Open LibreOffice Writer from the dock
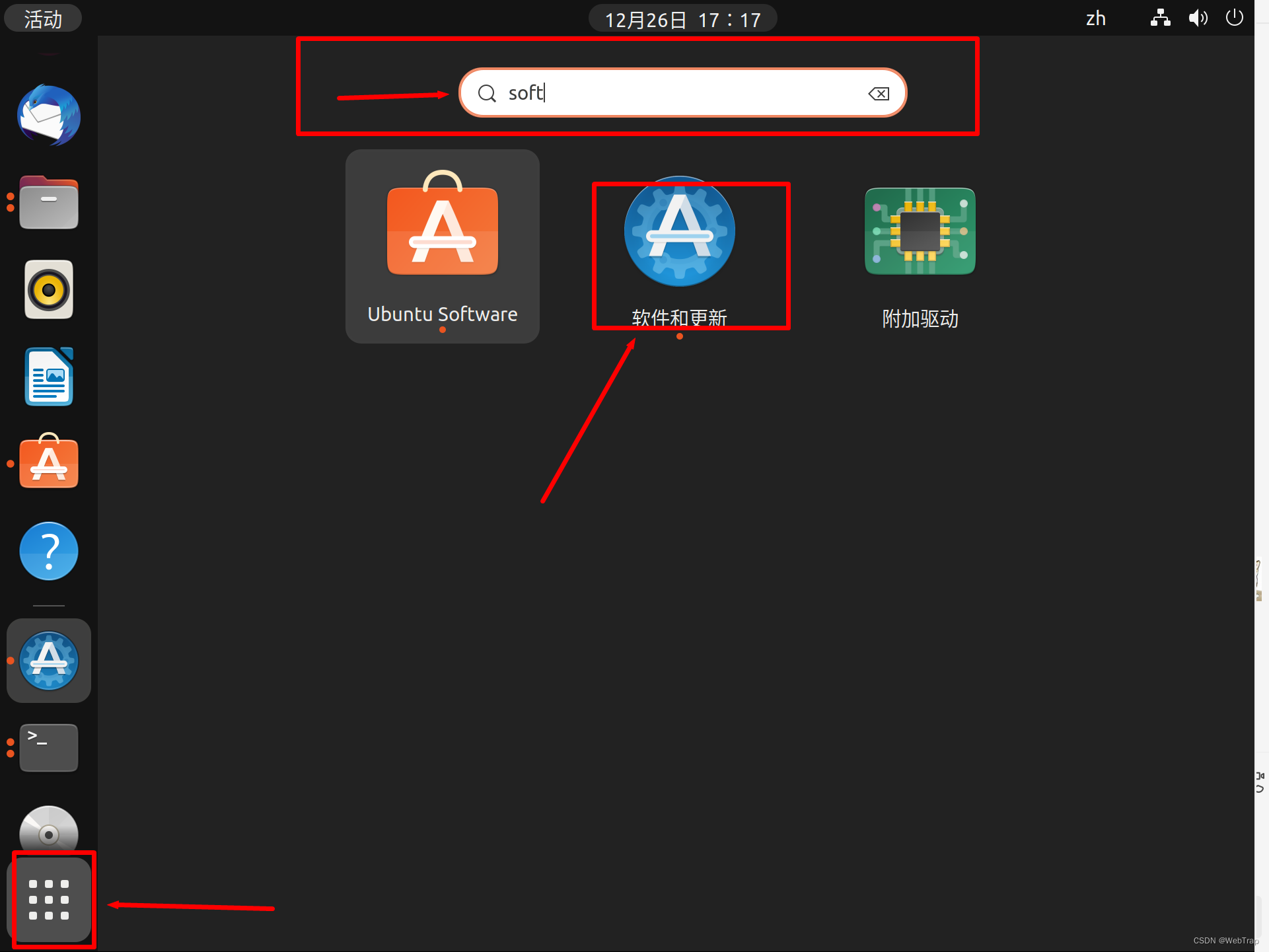Image resolution: width=1269 pixels, height=952 pixels. point(48,376)
